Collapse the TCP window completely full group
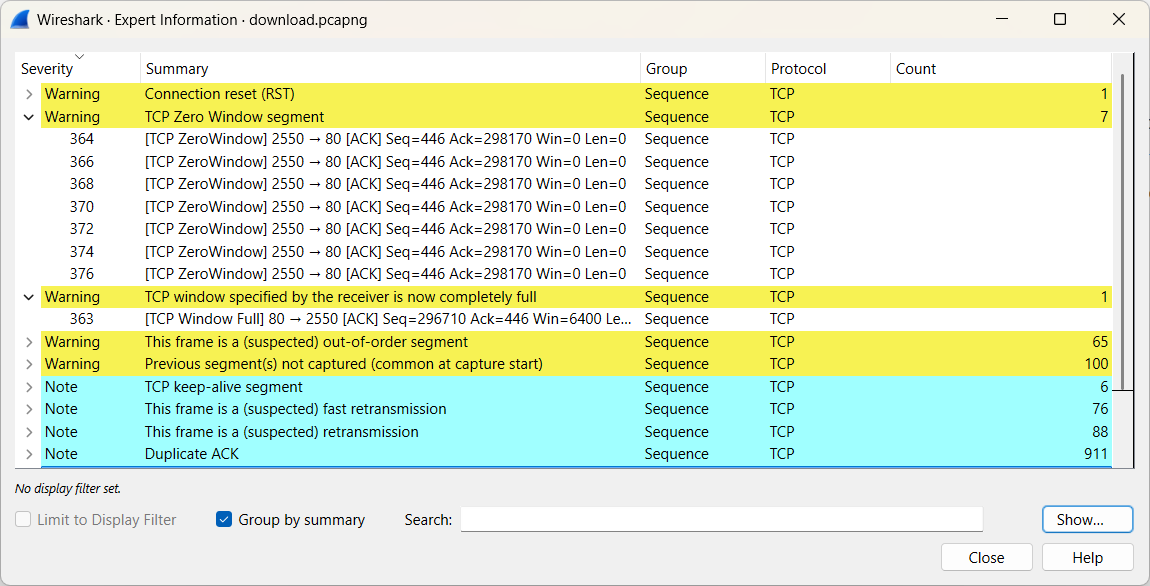This screenshot has width=1150, height=586. [29, 297]
